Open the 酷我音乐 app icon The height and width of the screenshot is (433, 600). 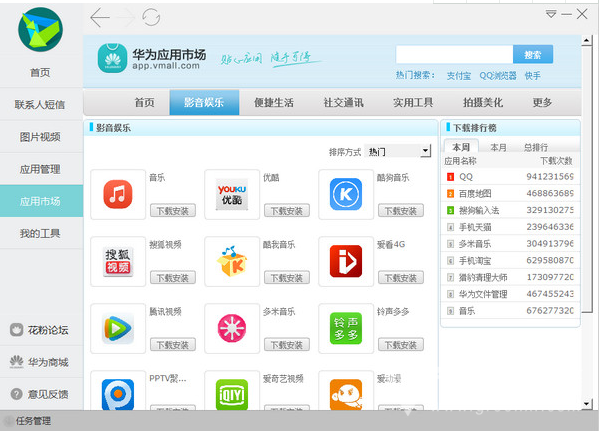click(x=232, y=261)
